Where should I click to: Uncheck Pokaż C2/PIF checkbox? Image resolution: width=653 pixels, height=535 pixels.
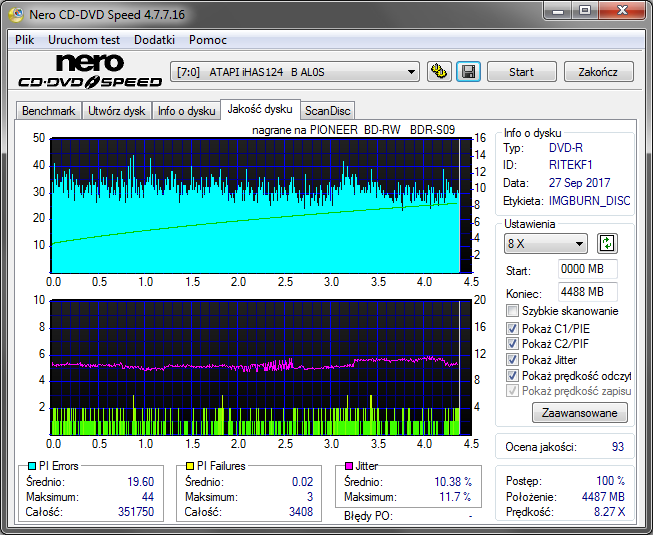coord(512,344)
